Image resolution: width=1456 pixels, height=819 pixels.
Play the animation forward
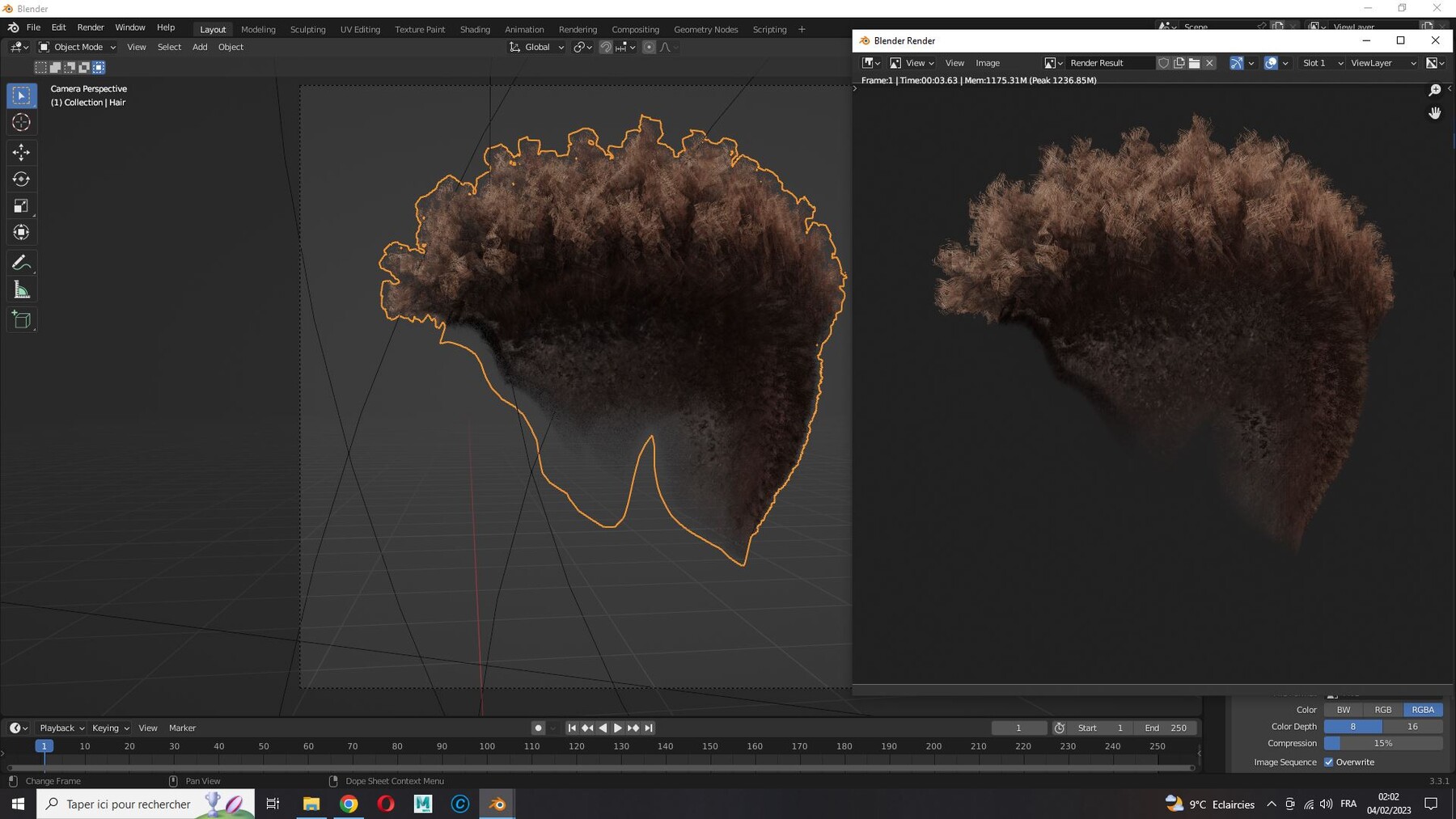(618, 728)
